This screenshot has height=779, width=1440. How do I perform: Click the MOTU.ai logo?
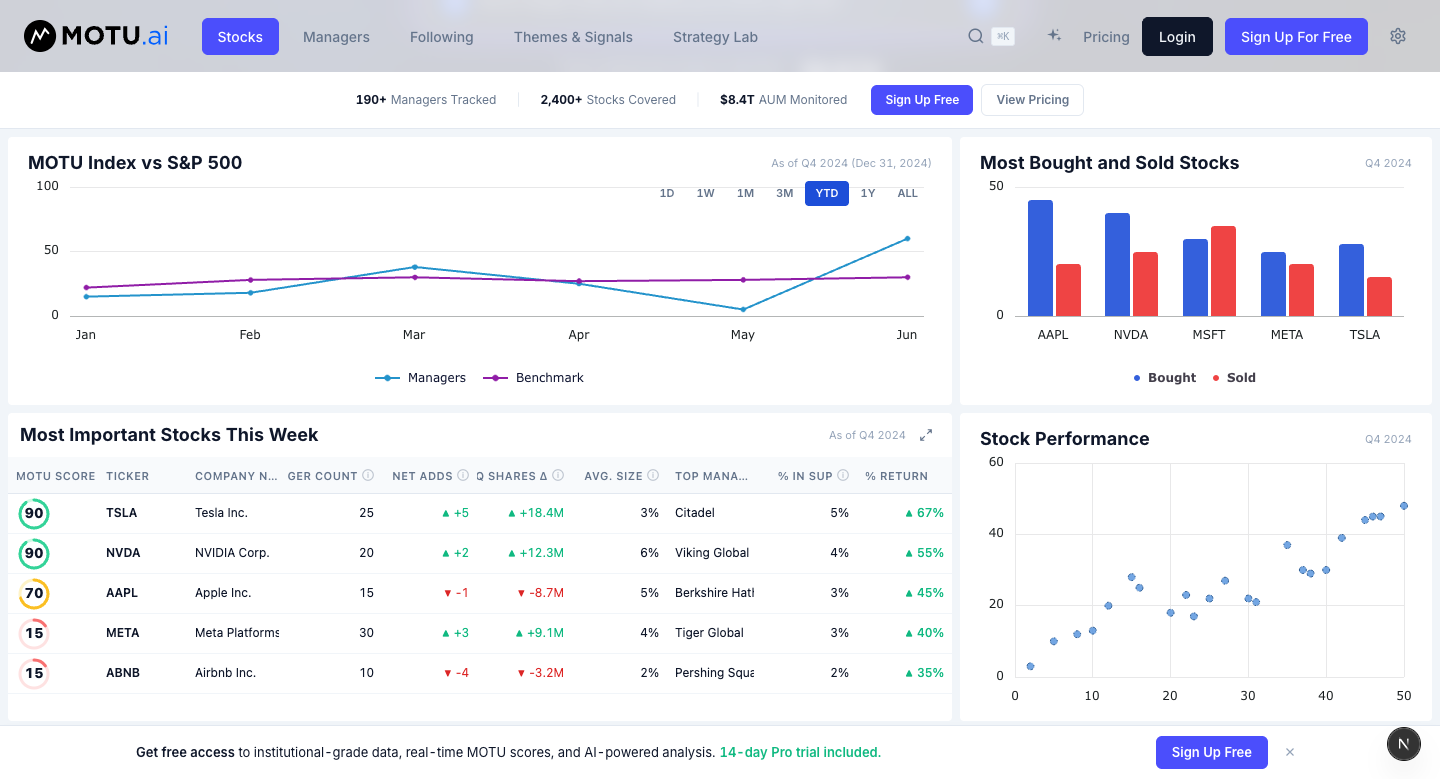[x=96, y=37]
